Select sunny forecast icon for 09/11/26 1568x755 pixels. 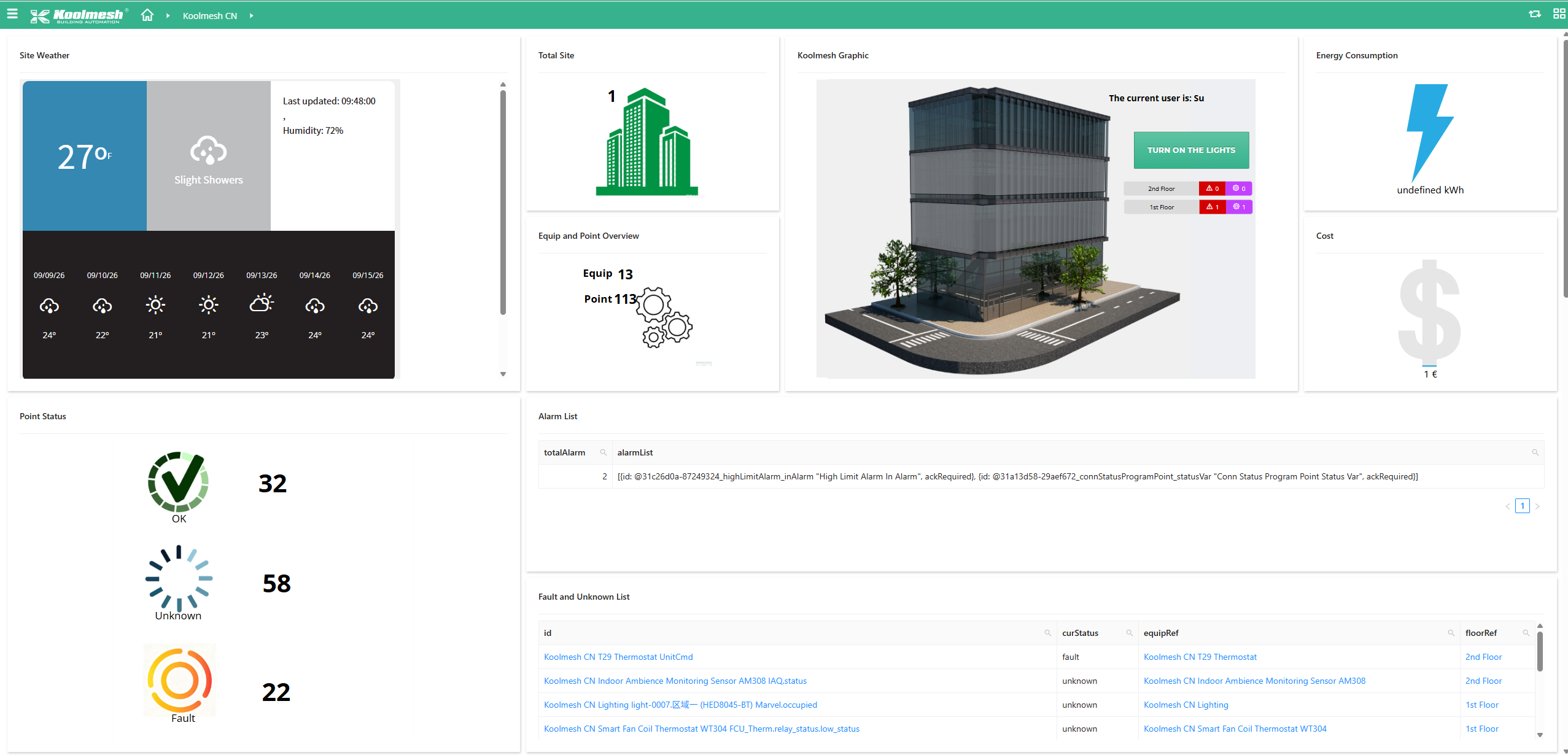[x=155, y=305]
